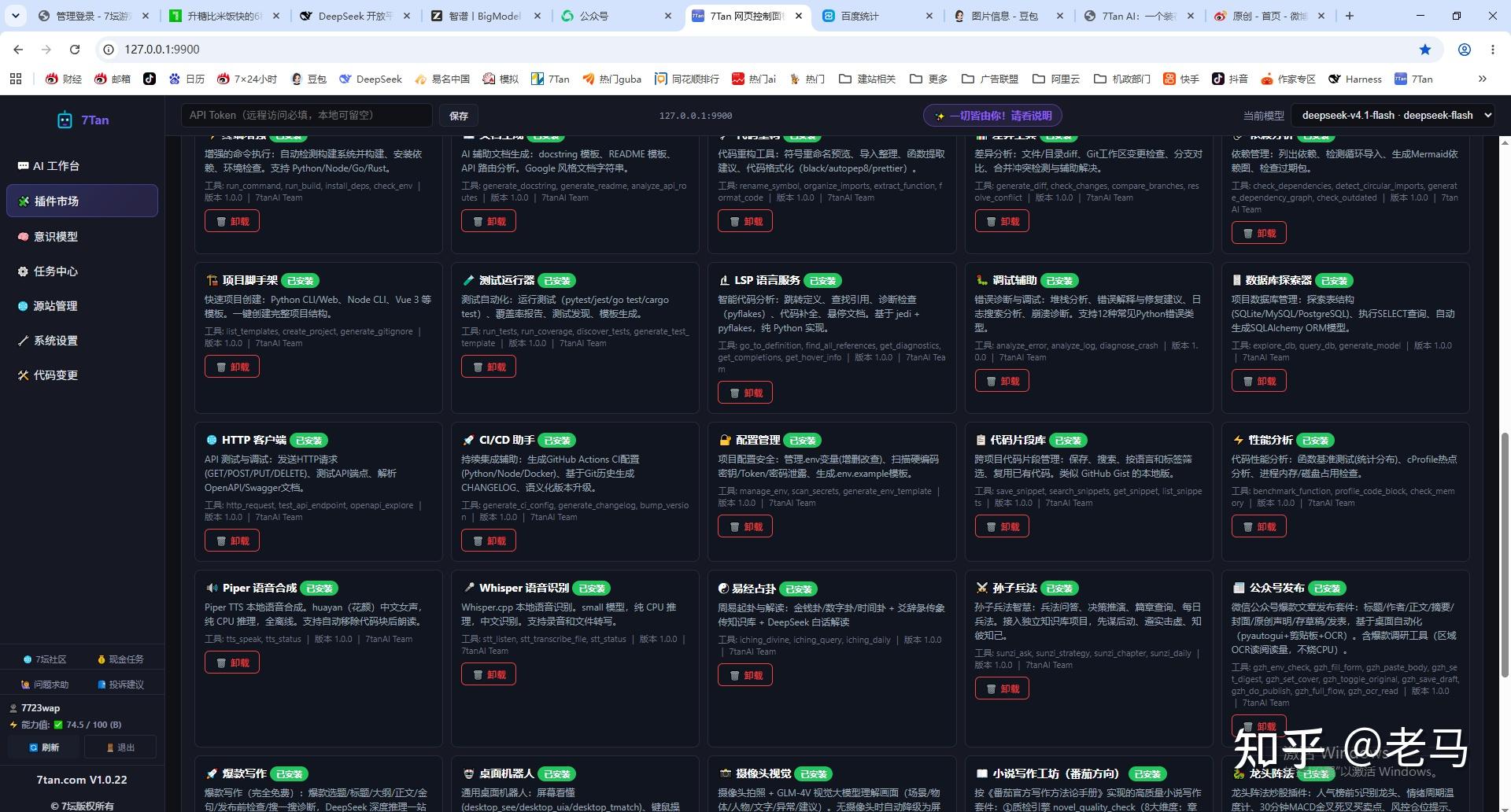
Task: Show more bookmarks with chevron icon
Action: pos(1483,79)
